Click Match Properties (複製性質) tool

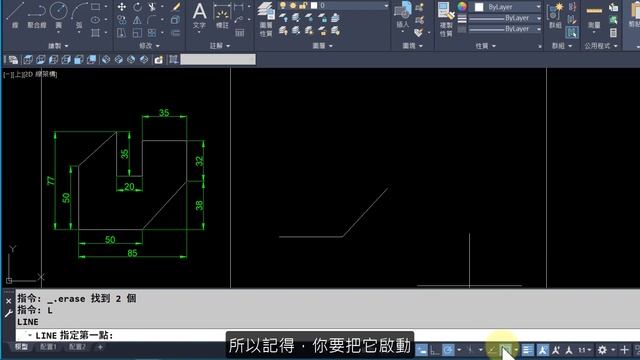446,18
